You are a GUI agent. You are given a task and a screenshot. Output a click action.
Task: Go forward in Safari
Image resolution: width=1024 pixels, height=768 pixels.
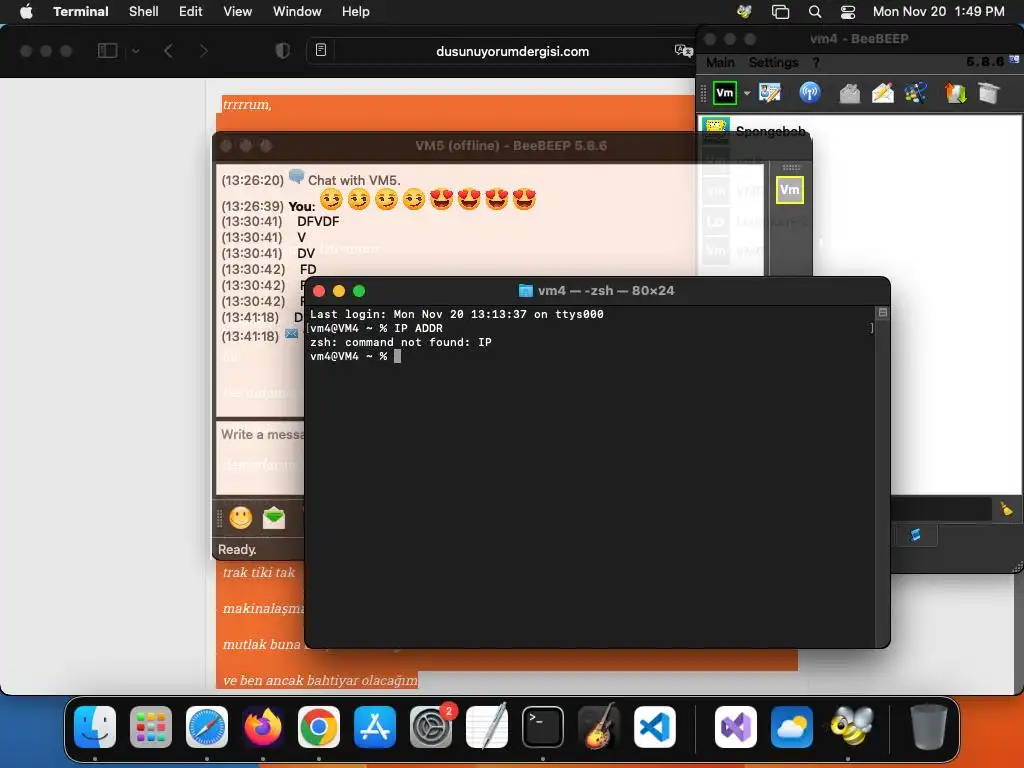203,51
